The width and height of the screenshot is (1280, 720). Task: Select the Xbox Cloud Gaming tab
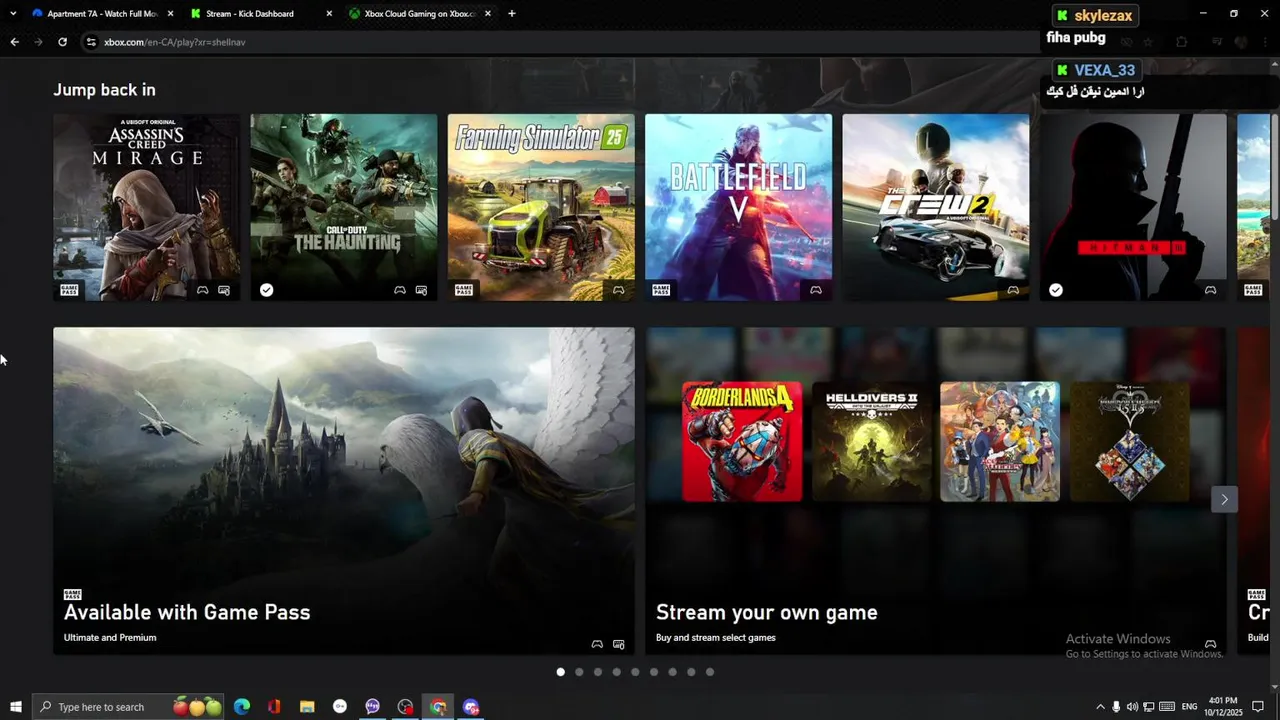pyautogui.click(x=420, y=14)
